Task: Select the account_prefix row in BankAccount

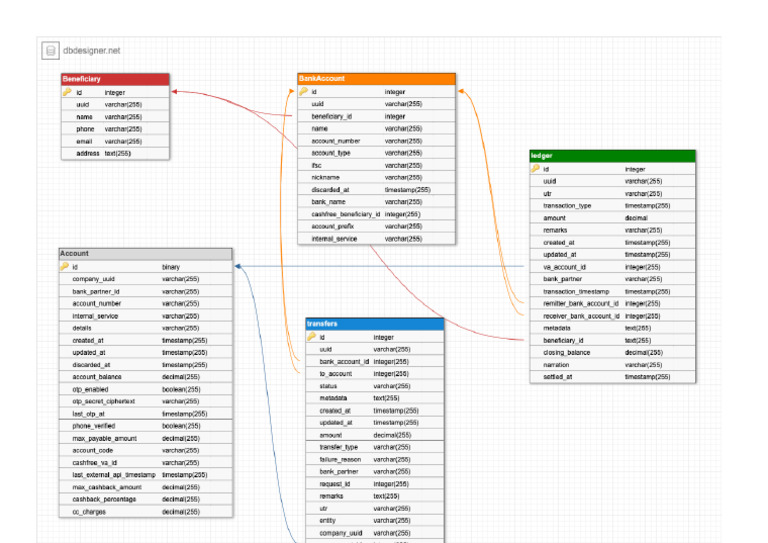Action: [x=376, y=226]
